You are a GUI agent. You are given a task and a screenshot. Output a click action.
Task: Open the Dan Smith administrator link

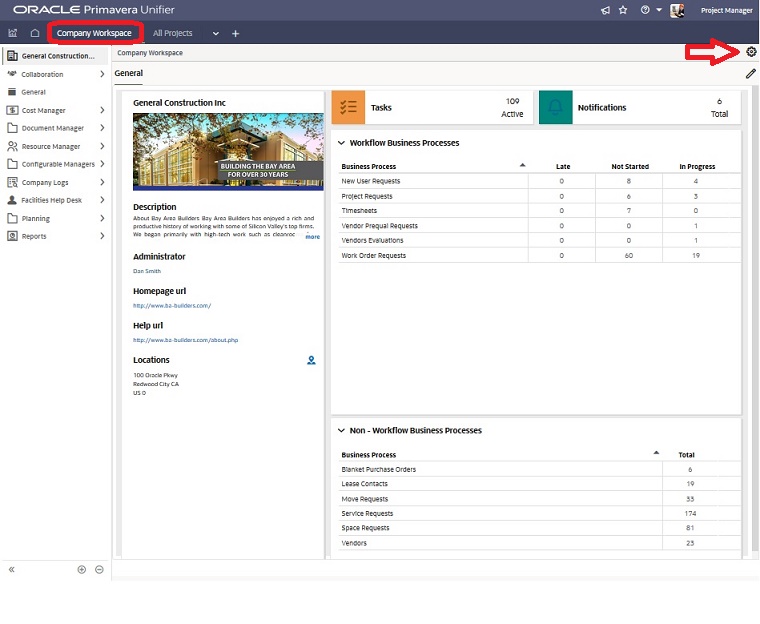147,271
